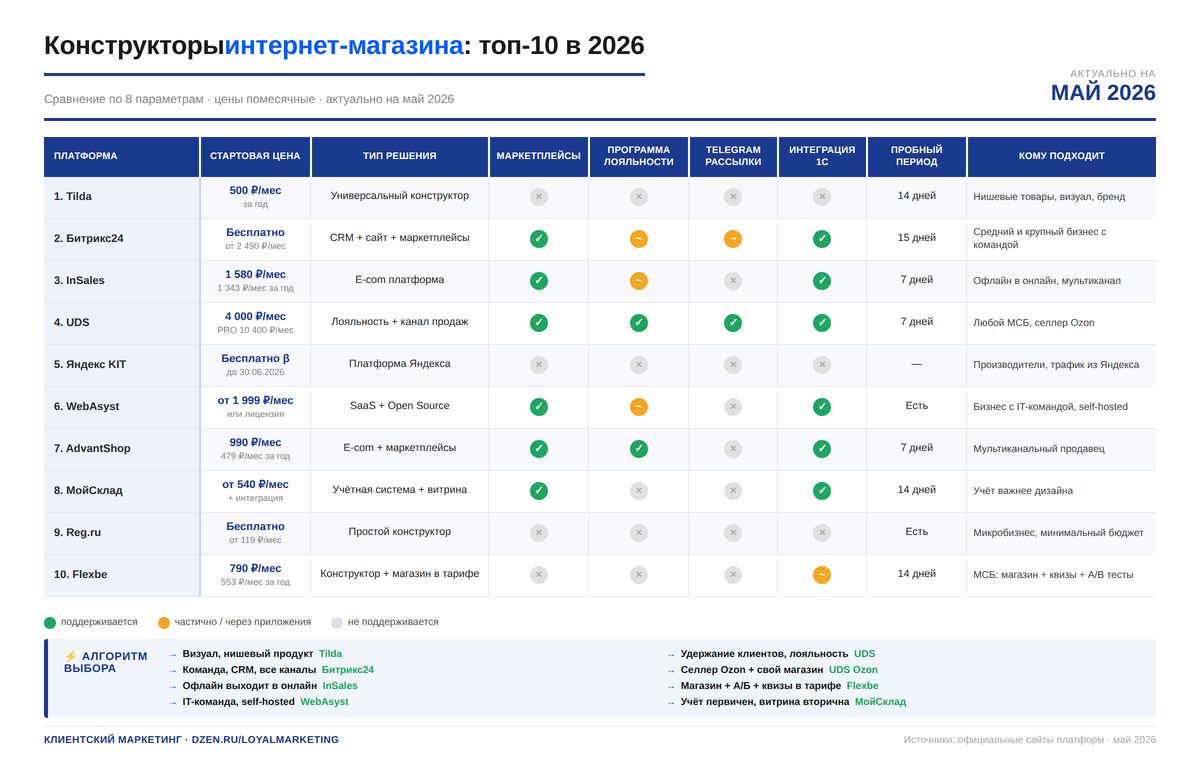Click the 'Telegram рассылки' column header
The height and width of the screenshot is (760, 1200).
pos(733,157)
